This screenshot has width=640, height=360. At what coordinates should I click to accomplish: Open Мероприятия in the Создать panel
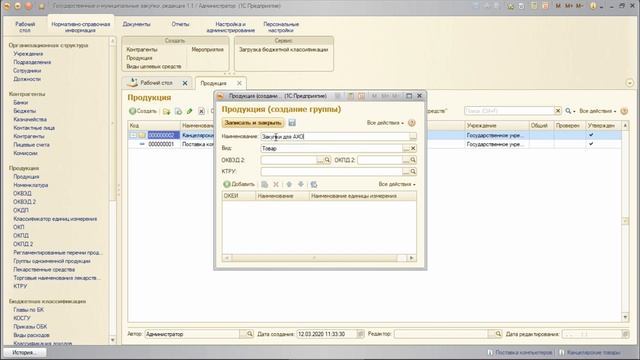(x=207, y=49)
